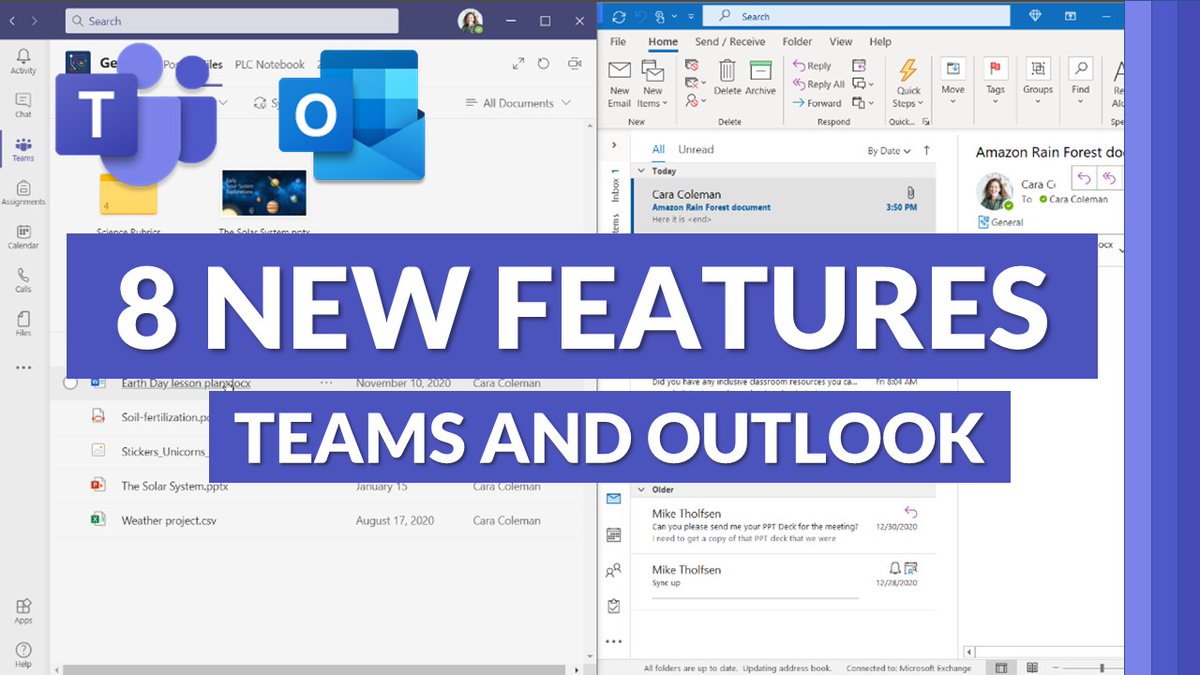This screenshot has height=675, width=1200.
Task: Open the Outlook People navigation icon
Action: [614, 571]
